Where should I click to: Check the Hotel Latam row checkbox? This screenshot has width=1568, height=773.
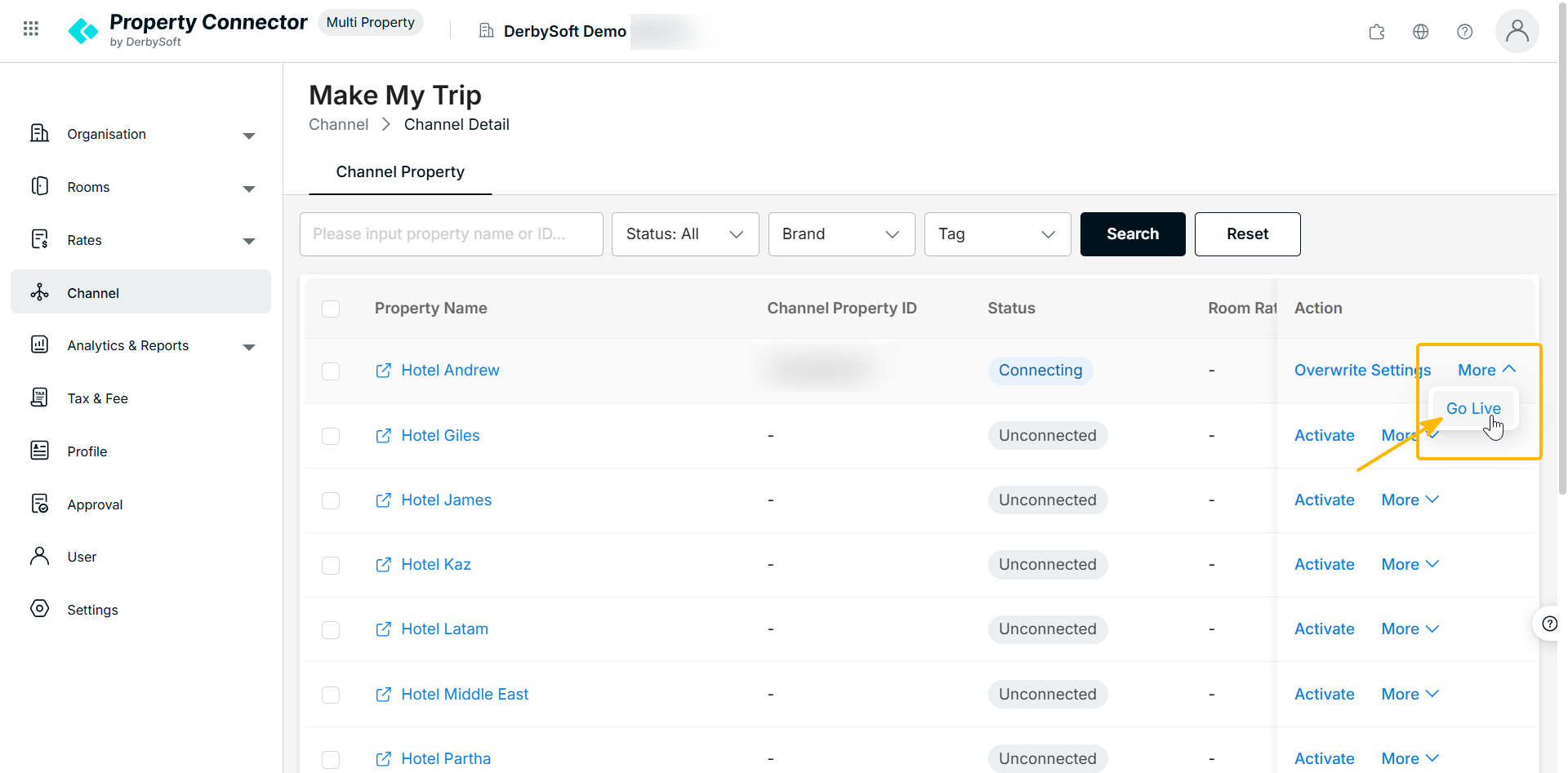point(331,630)
